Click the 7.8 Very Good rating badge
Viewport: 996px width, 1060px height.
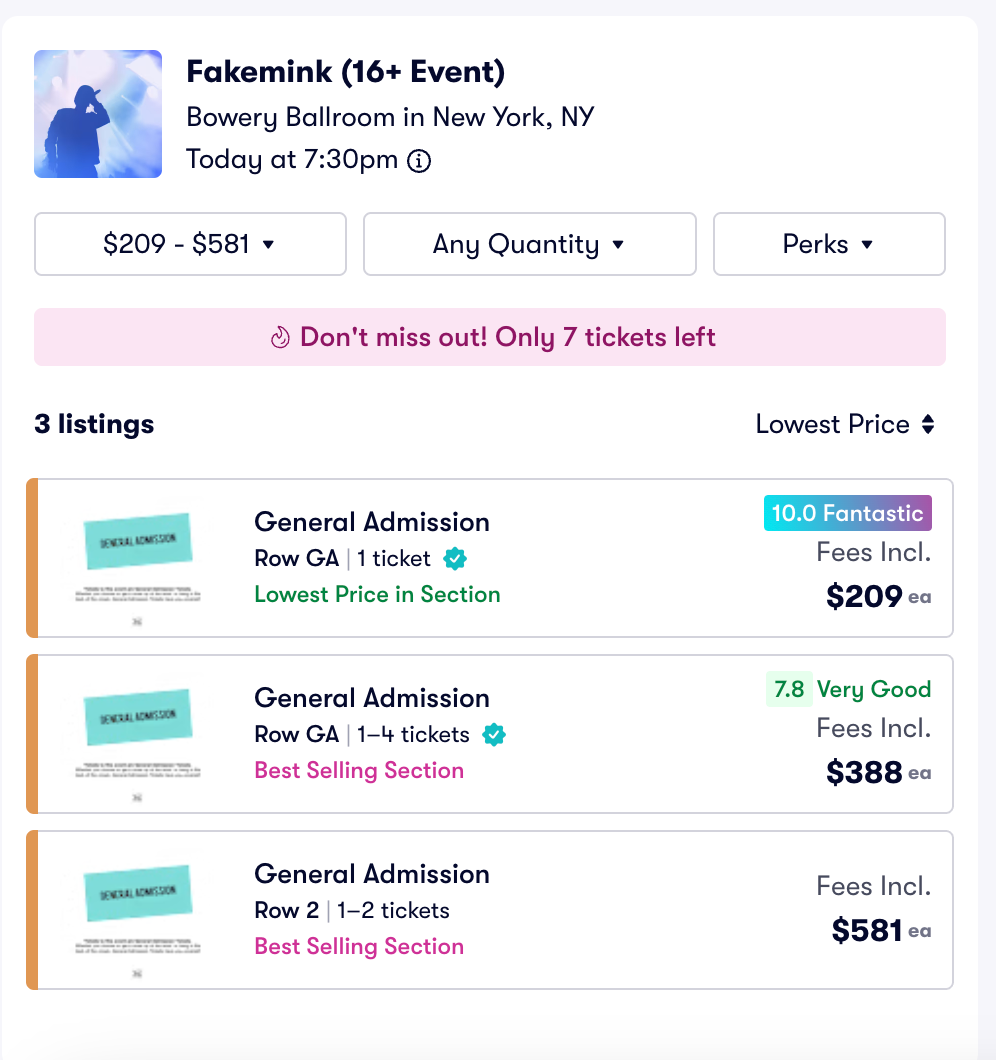(x=849, y=689)
